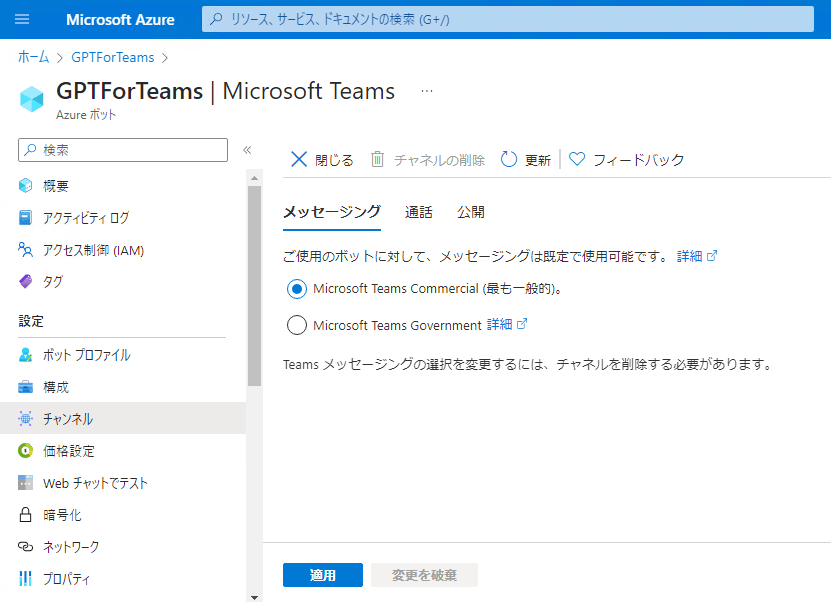This screenshot has height=602, width=831.
Task: Focus the top resource search field
Action: (x=508, y=19)
